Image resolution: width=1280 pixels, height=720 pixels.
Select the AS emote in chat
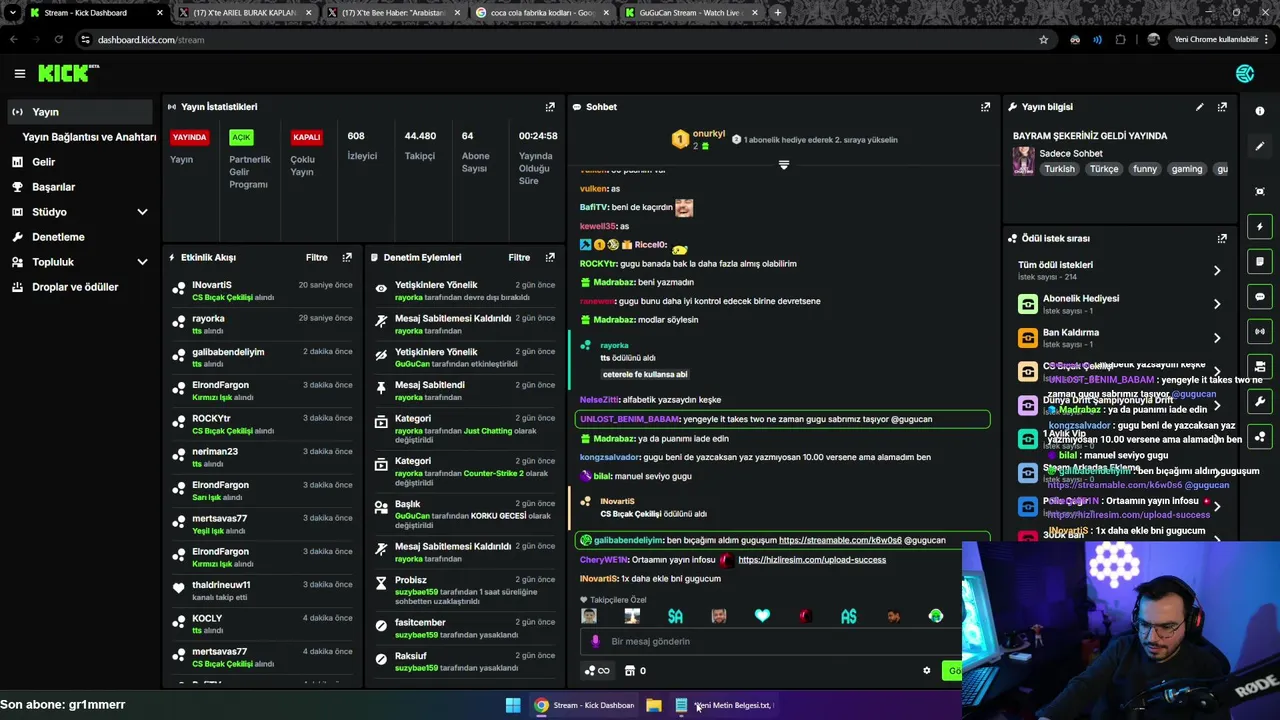(x=848, y=616)
